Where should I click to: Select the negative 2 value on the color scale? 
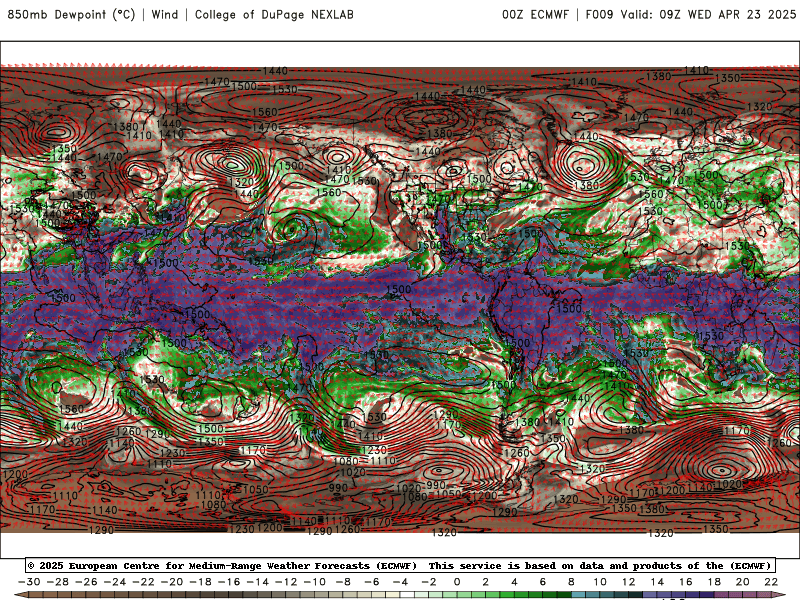[429, 582]
